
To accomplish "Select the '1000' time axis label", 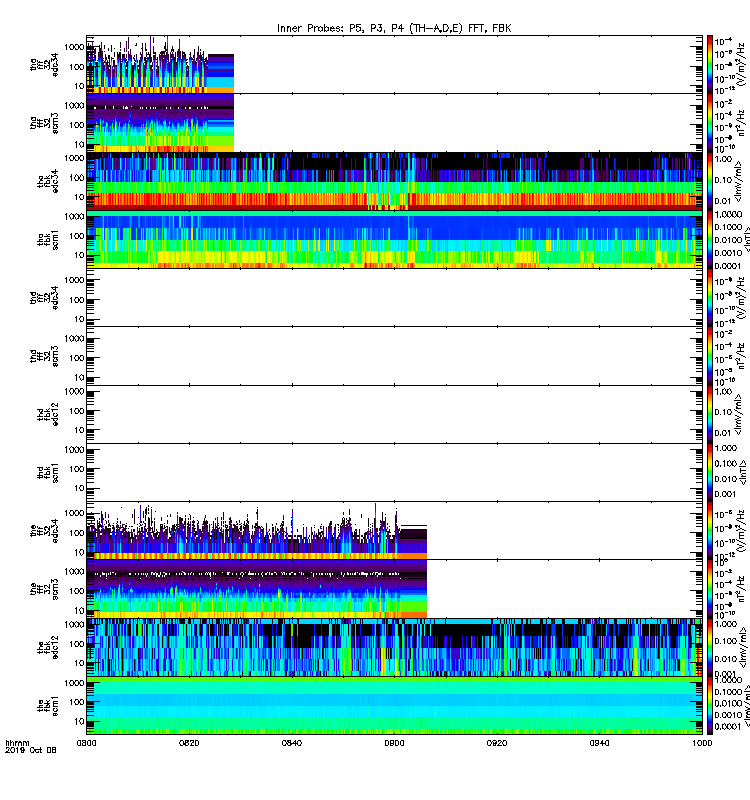I will [x=702, y=743].
